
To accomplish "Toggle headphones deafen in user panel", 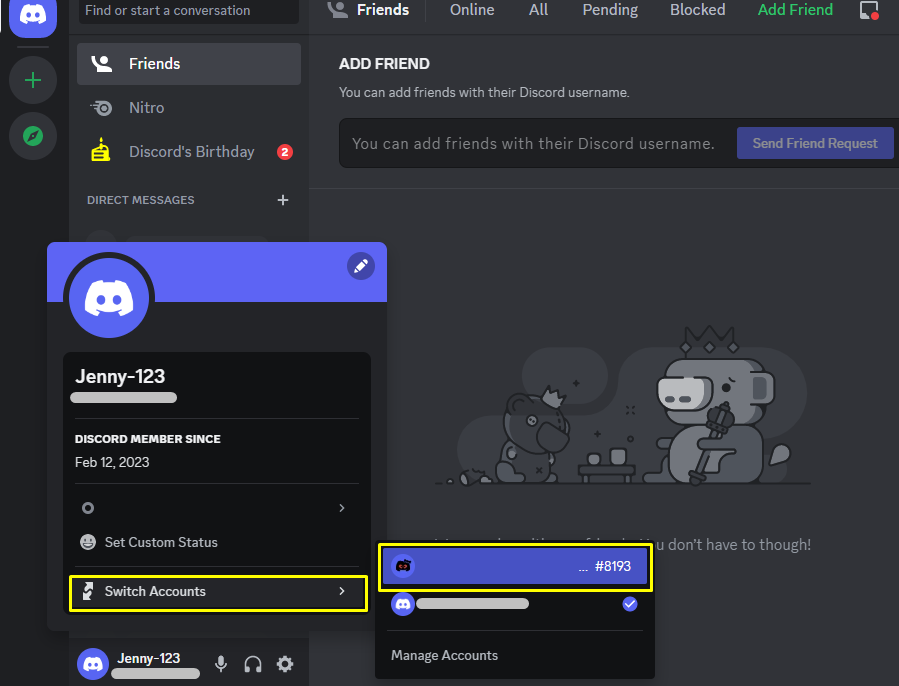I will (x=253, y=664).
